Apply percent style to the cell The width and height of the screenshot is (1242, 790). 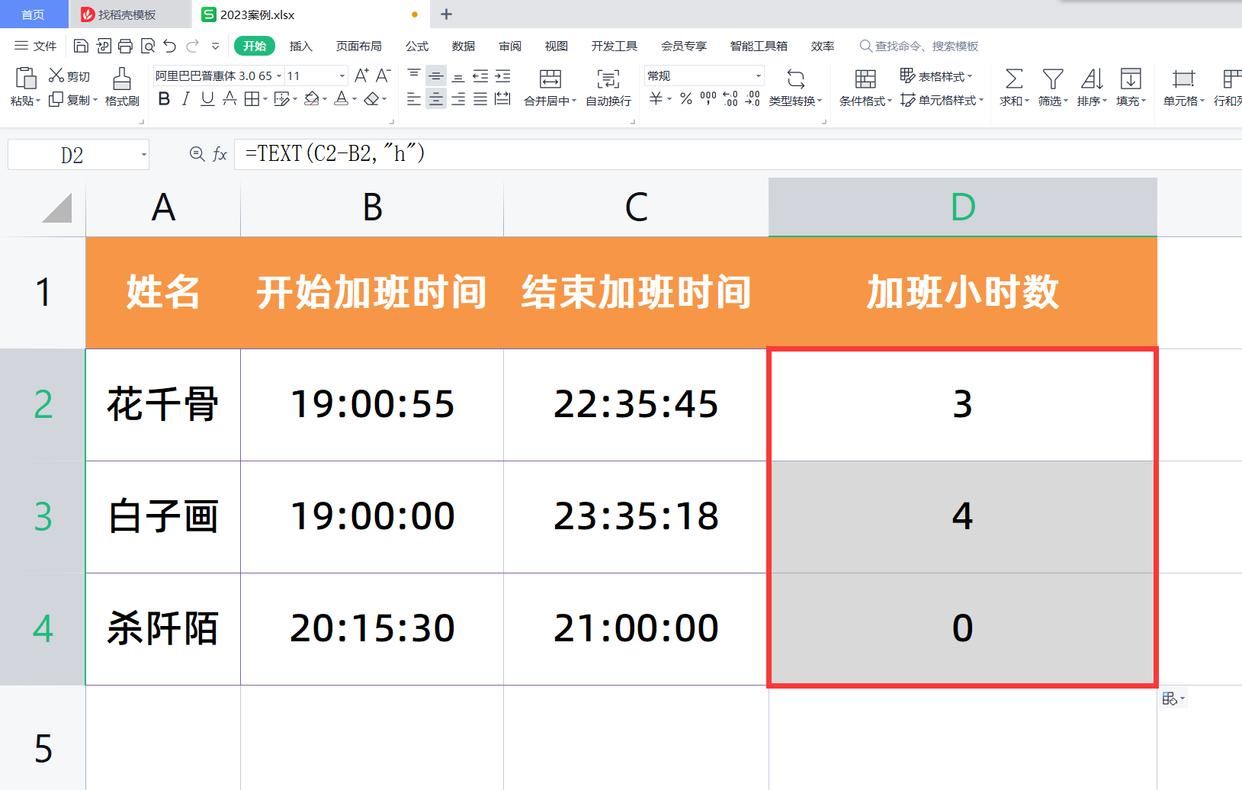pyautogui.click(x=686, y=98)
